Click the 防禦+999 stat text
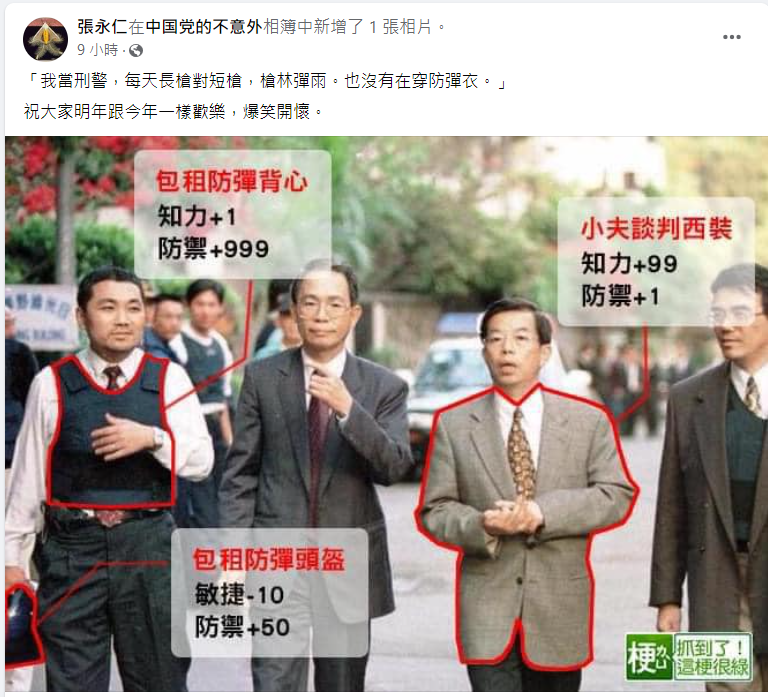 (x=213, y=248)
